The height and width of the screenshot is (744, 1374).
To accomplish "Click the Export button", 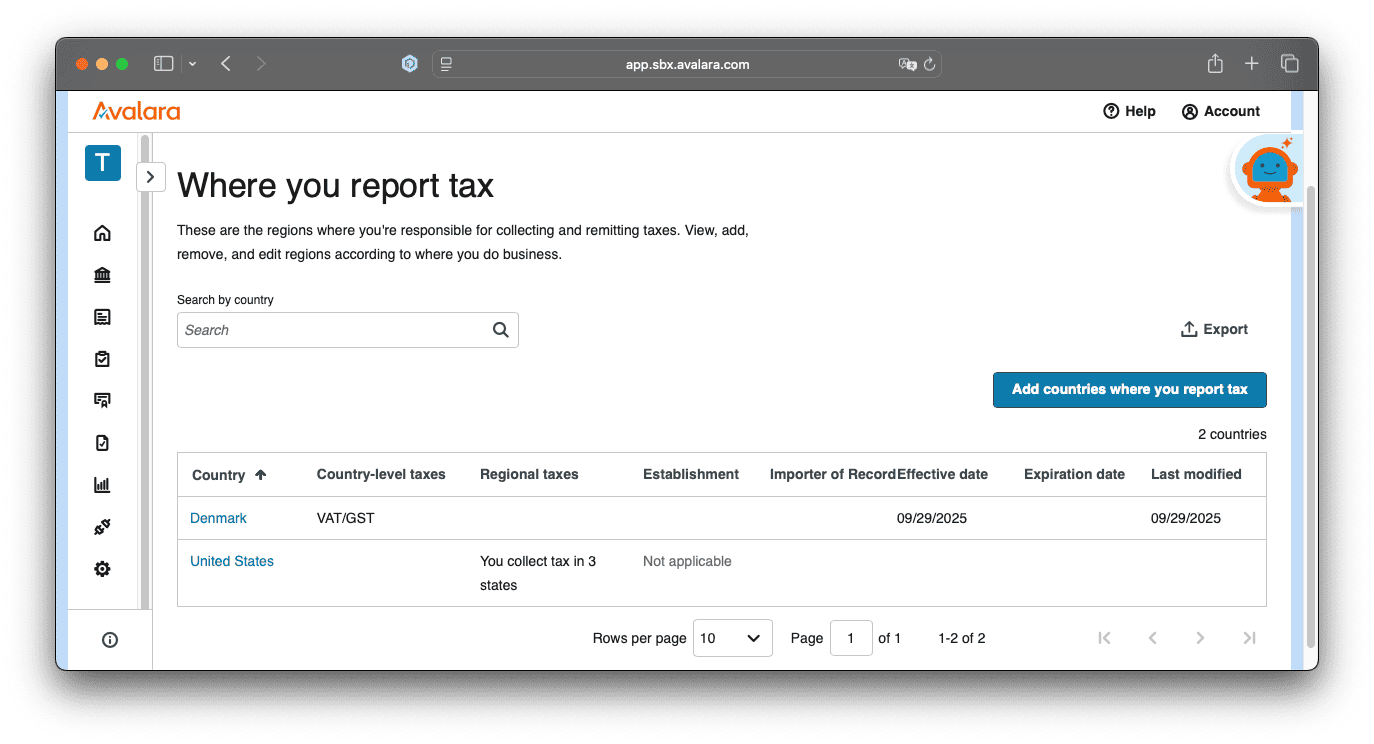I will (1214, 329).
